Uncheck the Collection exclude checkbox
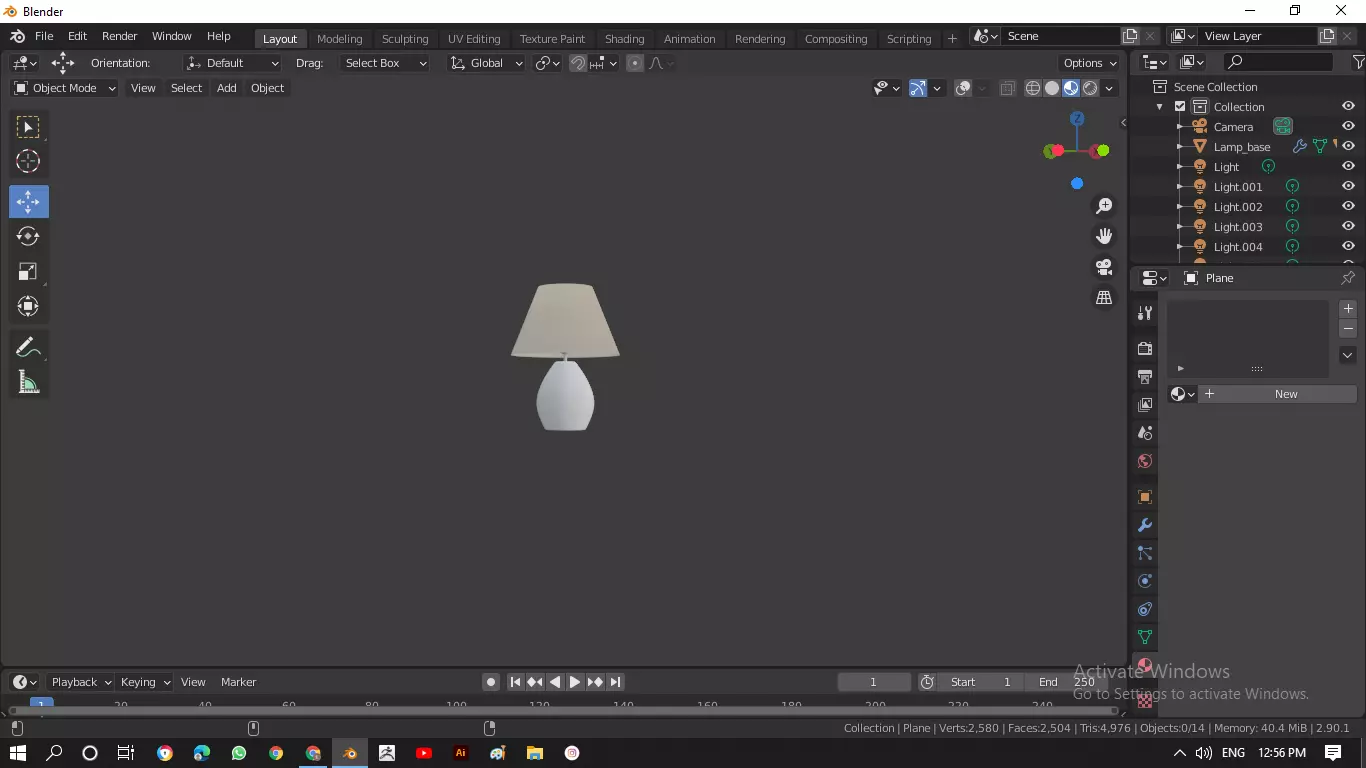 [1180, 107]
